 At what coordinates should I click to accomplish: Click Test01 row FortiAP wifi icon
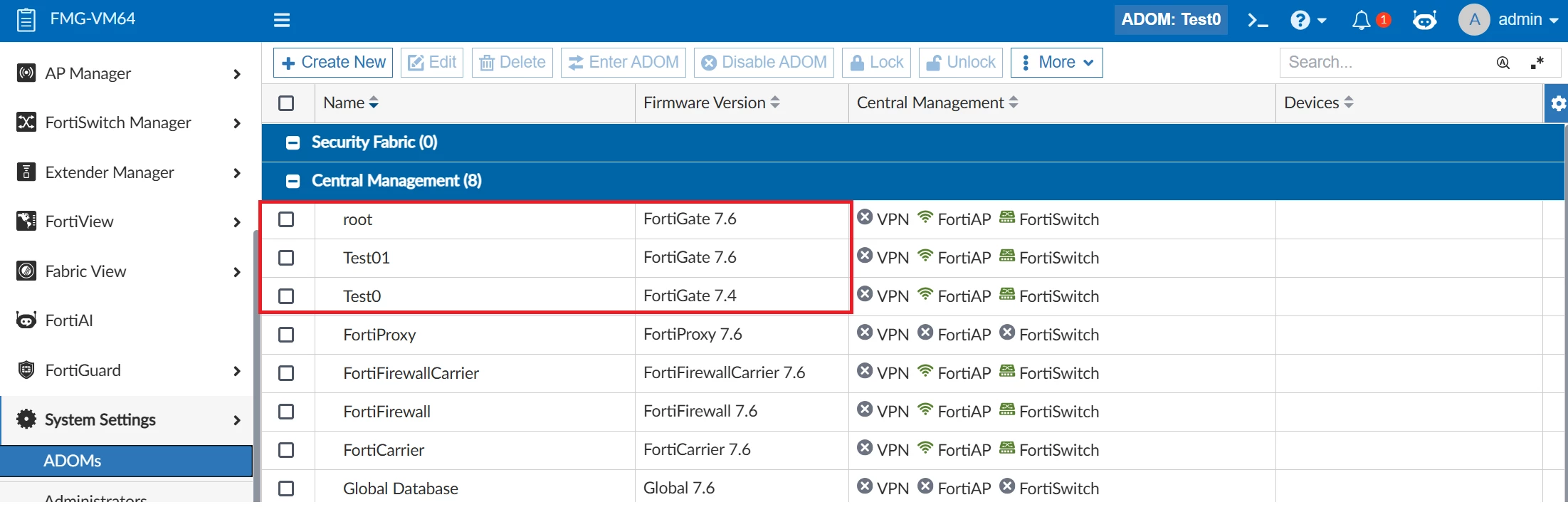[x=925, y=256]
